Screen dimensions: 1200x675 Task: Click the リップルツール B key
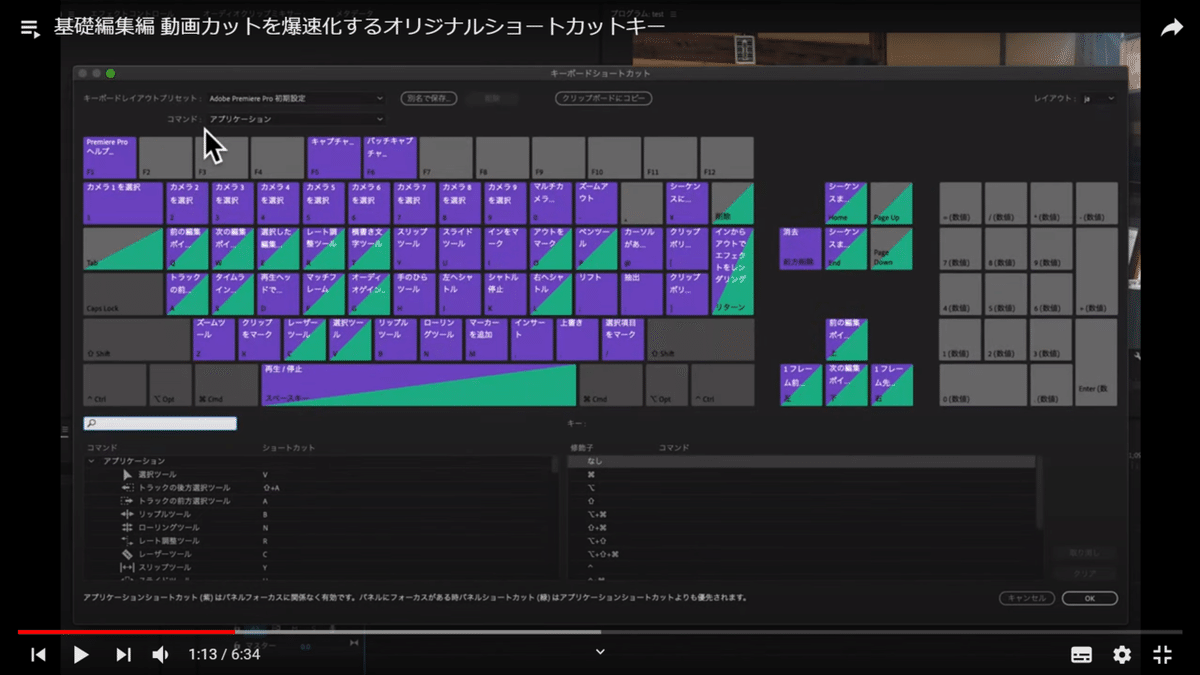[x=395, y=340]
